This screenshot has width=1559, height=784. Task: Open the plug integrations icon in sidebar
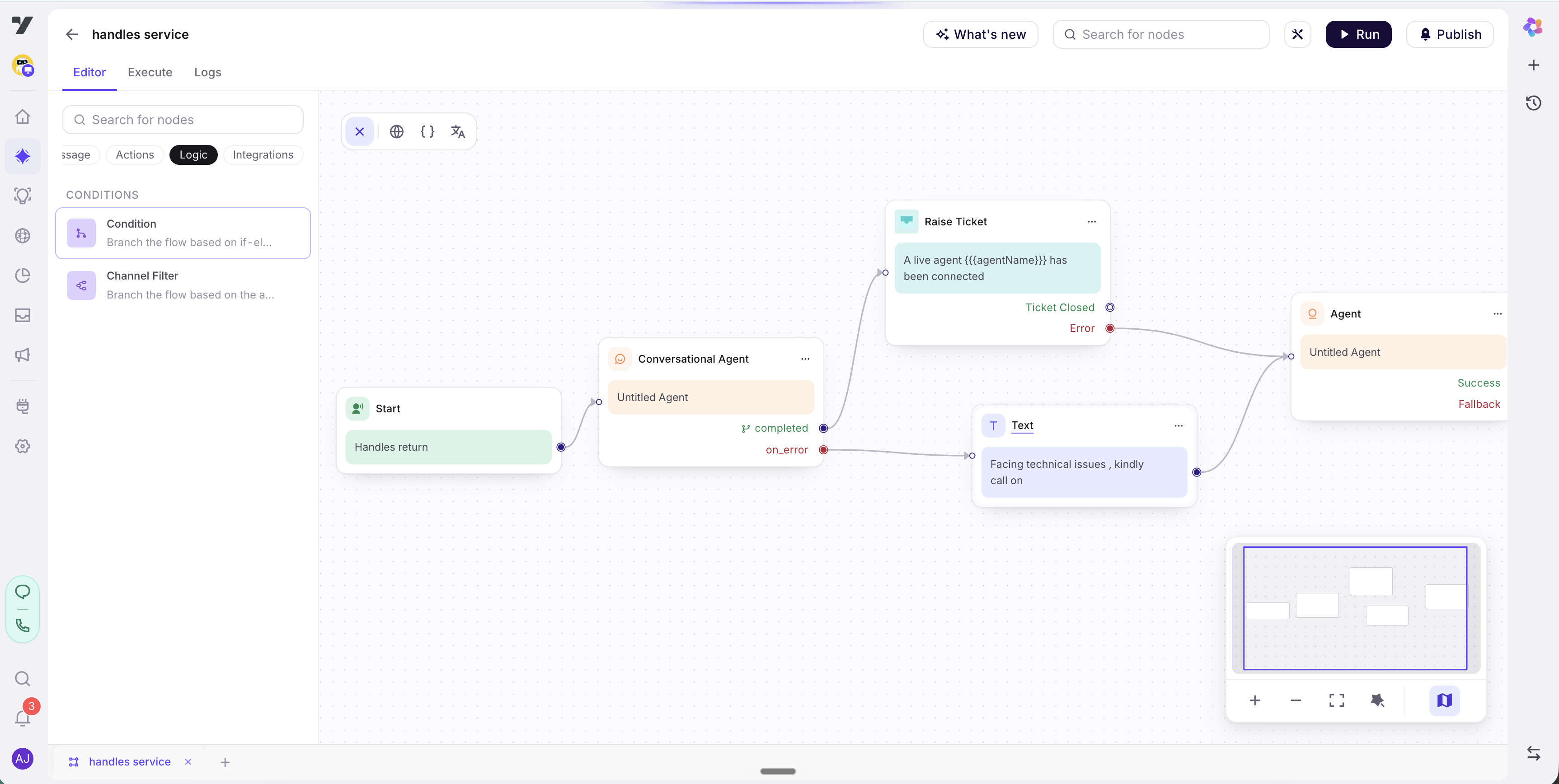(x=23, y=406)
